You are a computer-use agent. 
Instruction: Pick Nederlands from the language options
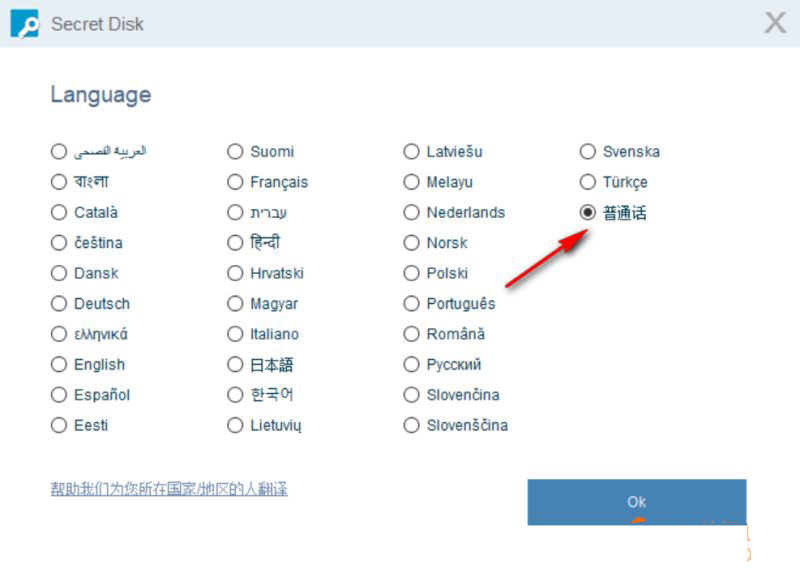point(411,213)
